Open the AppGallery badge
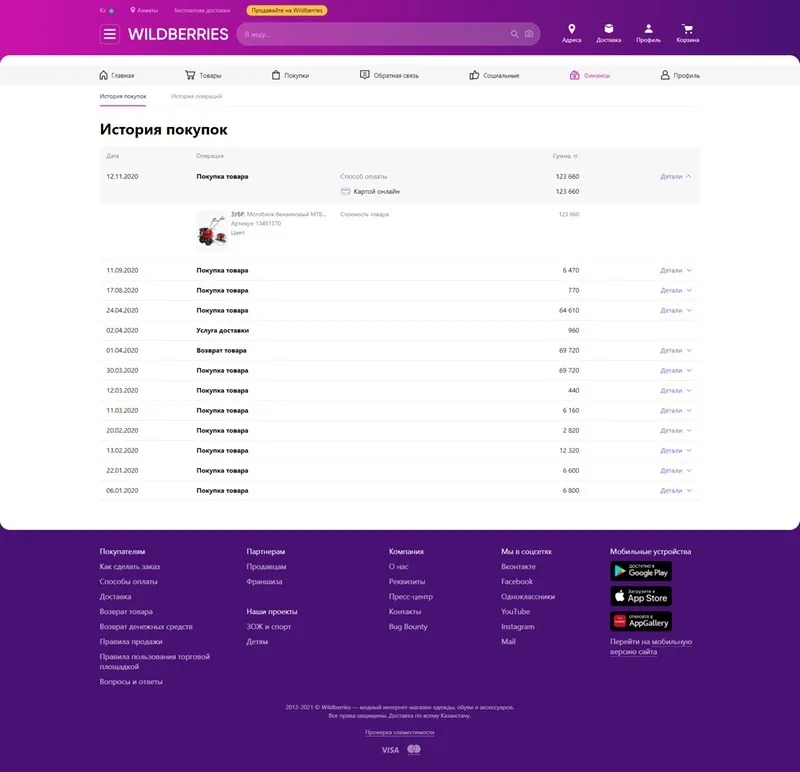This screenshot has width=800, height=772. pos(641,621)
